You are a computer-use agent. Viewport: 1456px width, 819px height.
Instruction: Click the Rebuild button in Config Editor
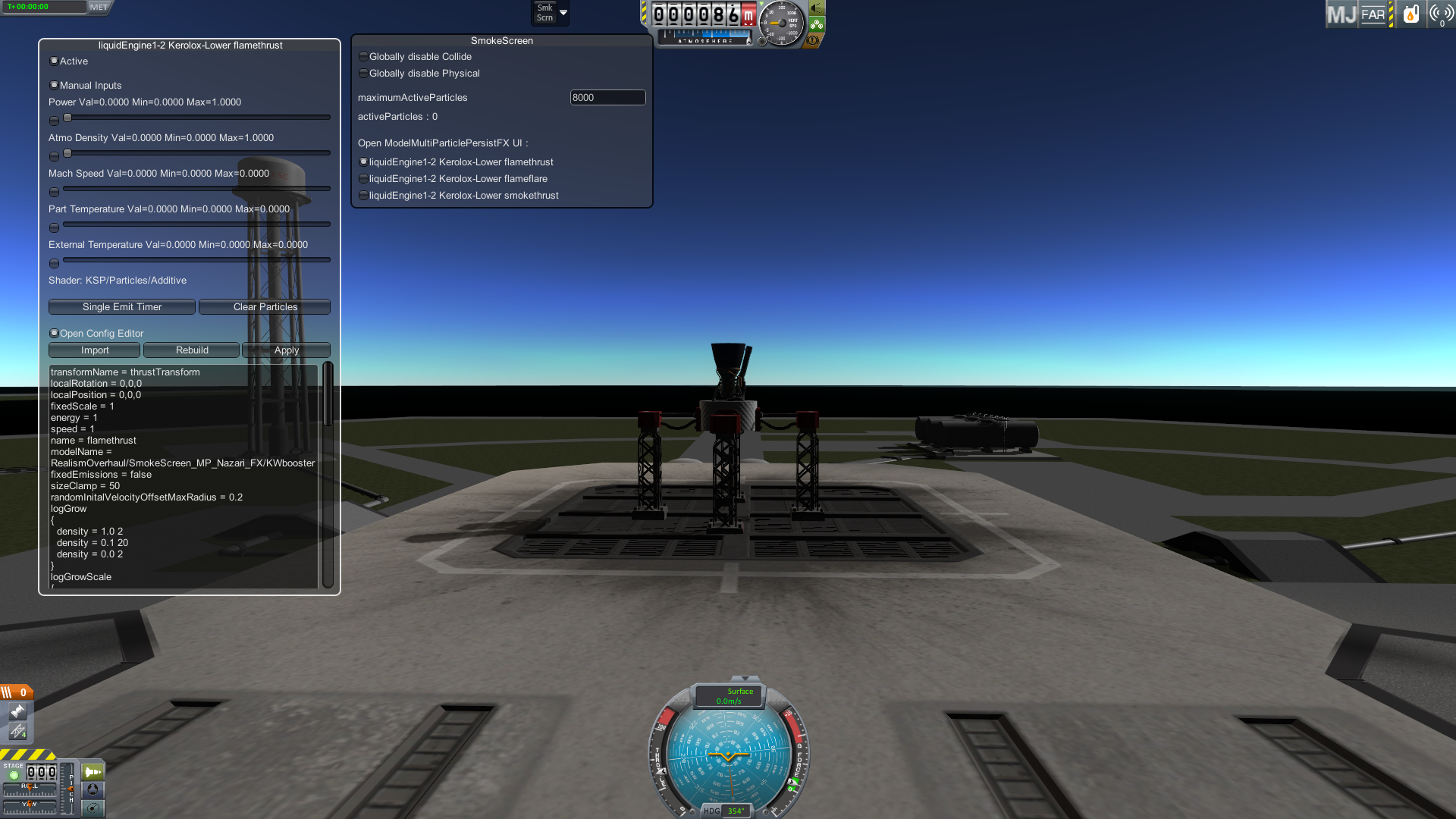pos(191,350)
